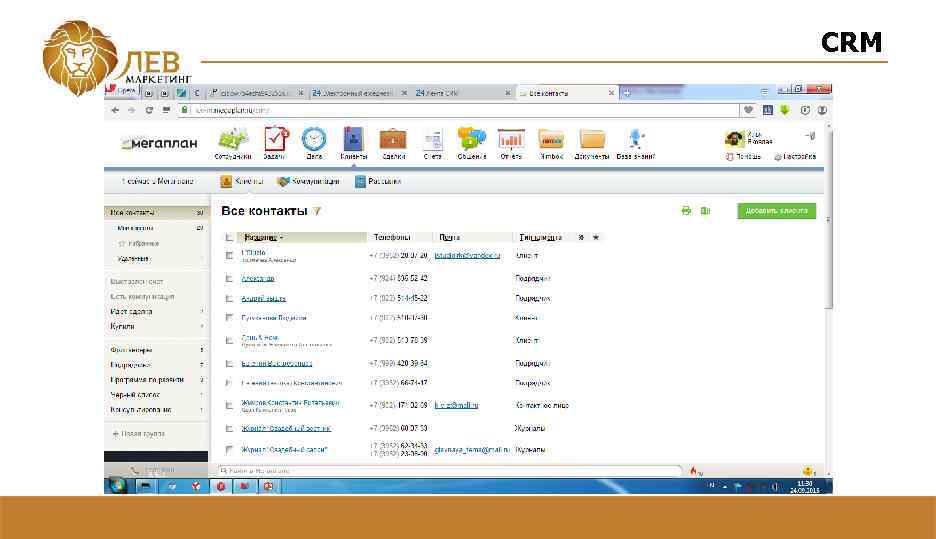Select Идет сделка filter in sidebar
The height and width of the screenshot is (539, 936).
[x=131, y=312]
